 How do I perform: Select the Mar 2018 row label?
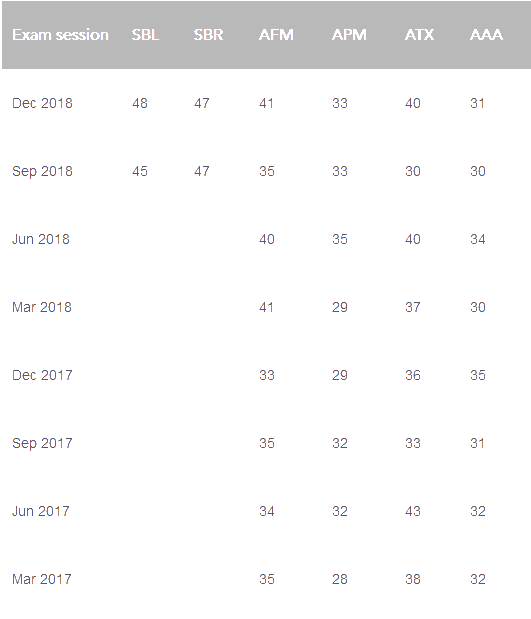coord(42,307)
